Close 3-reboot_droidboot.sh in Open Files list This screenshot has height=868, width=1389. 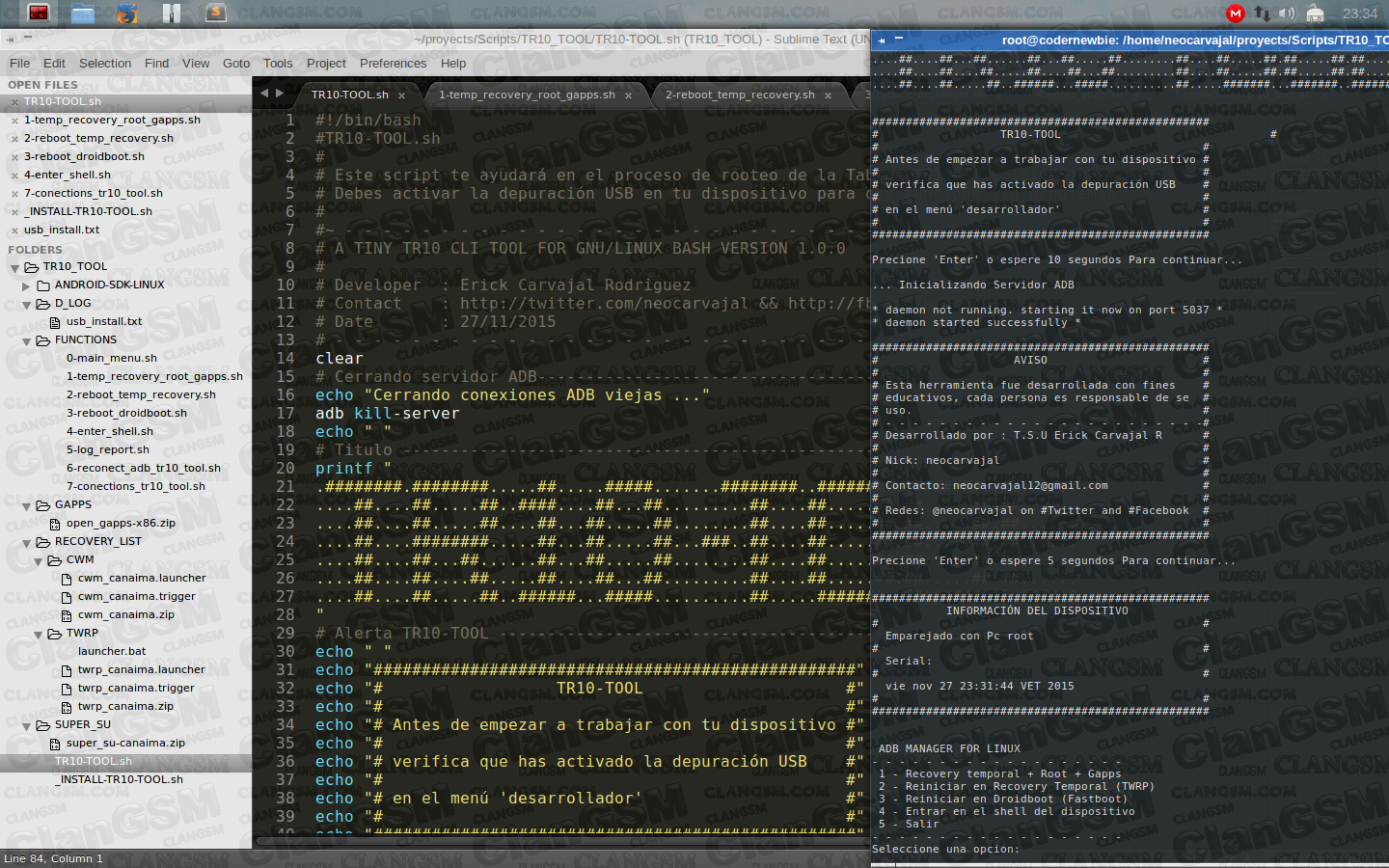14,157
